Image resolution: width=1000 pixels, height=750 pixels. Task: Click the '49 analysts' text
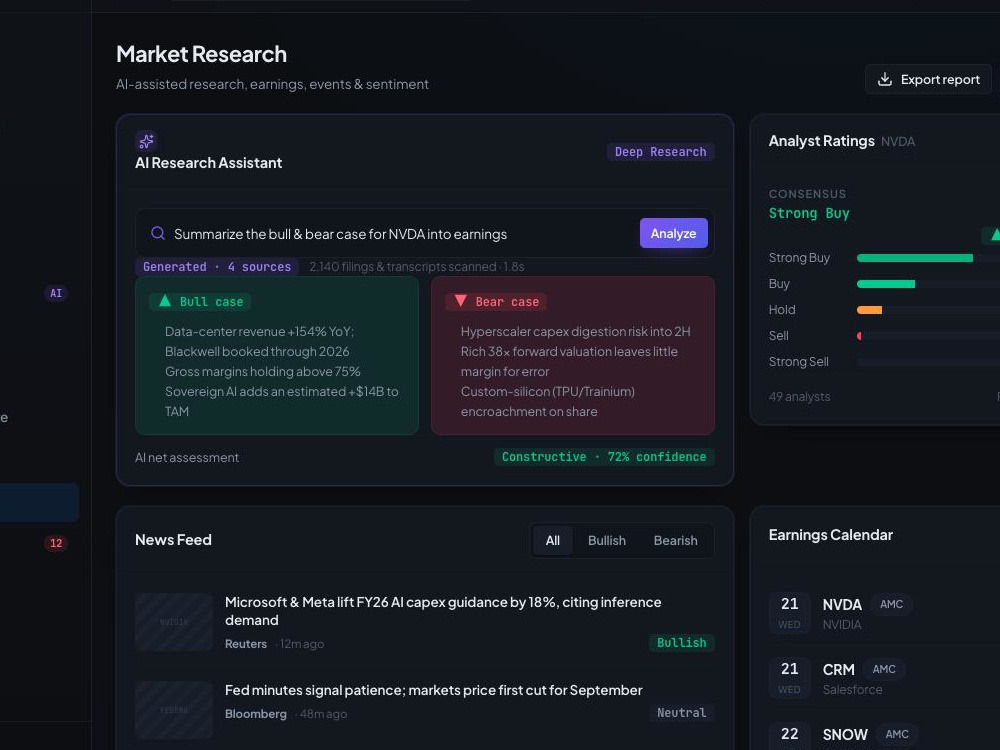799,397
